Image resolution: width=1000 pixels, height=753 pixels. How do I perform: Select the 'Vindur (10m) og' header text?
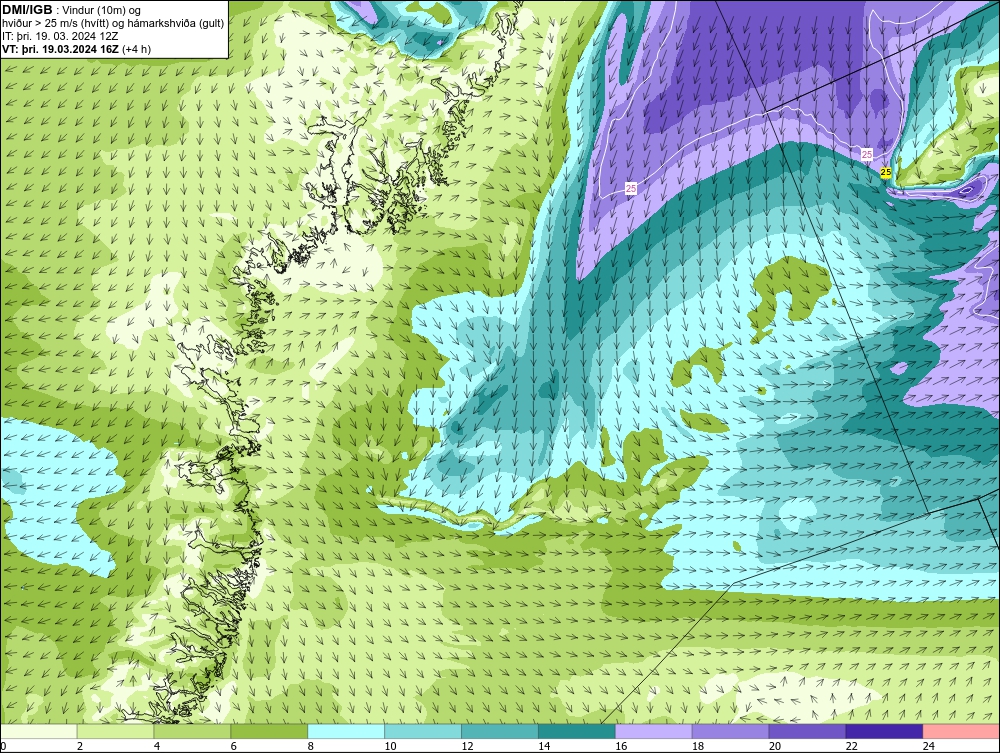101,11
